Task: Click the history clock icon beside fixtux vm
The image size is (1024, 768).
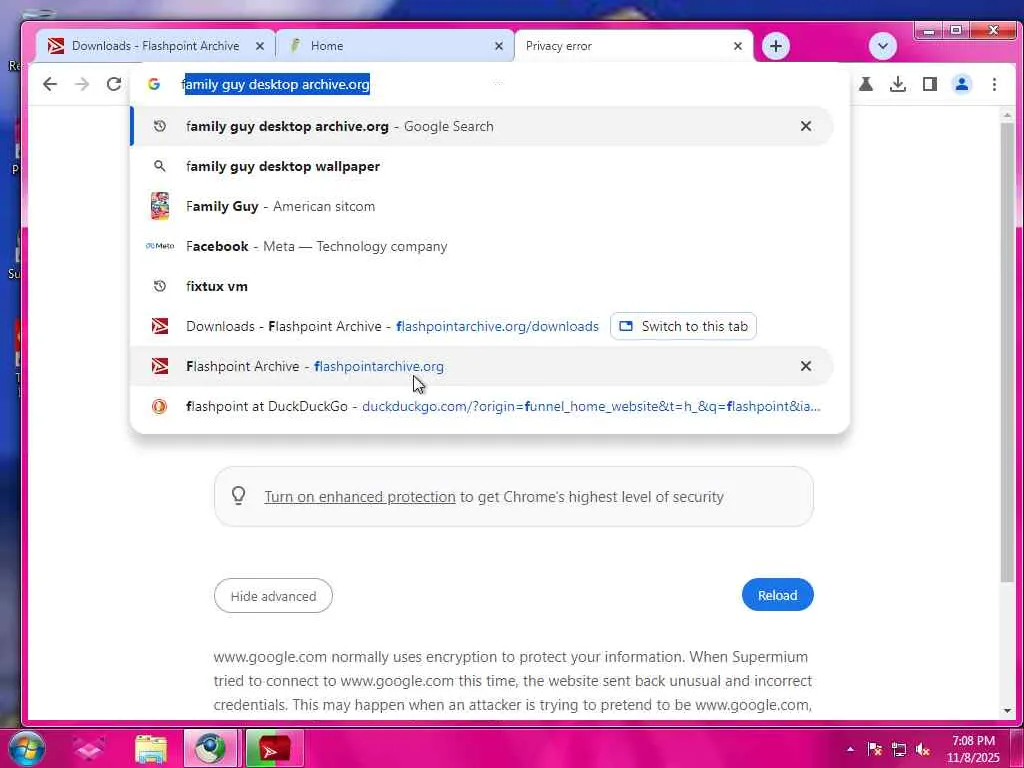Action: point(160,286)
